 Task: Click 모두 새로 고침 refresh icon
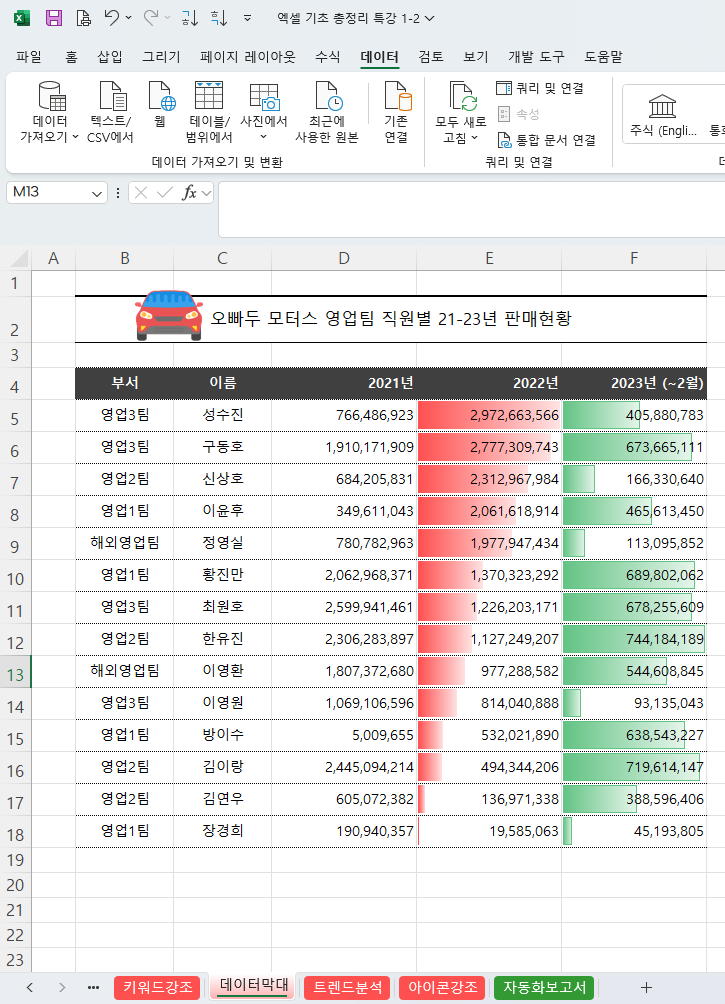tap(462, 96)
